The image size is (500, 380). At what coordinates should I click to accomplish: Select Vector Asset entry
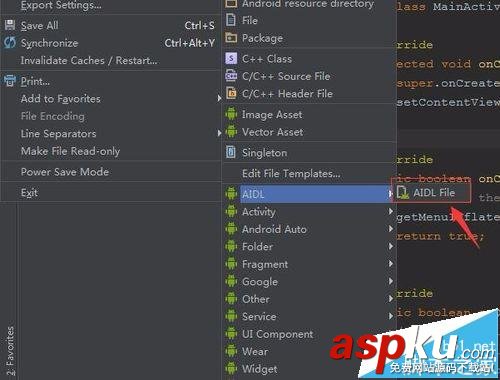tap(309, 132)
